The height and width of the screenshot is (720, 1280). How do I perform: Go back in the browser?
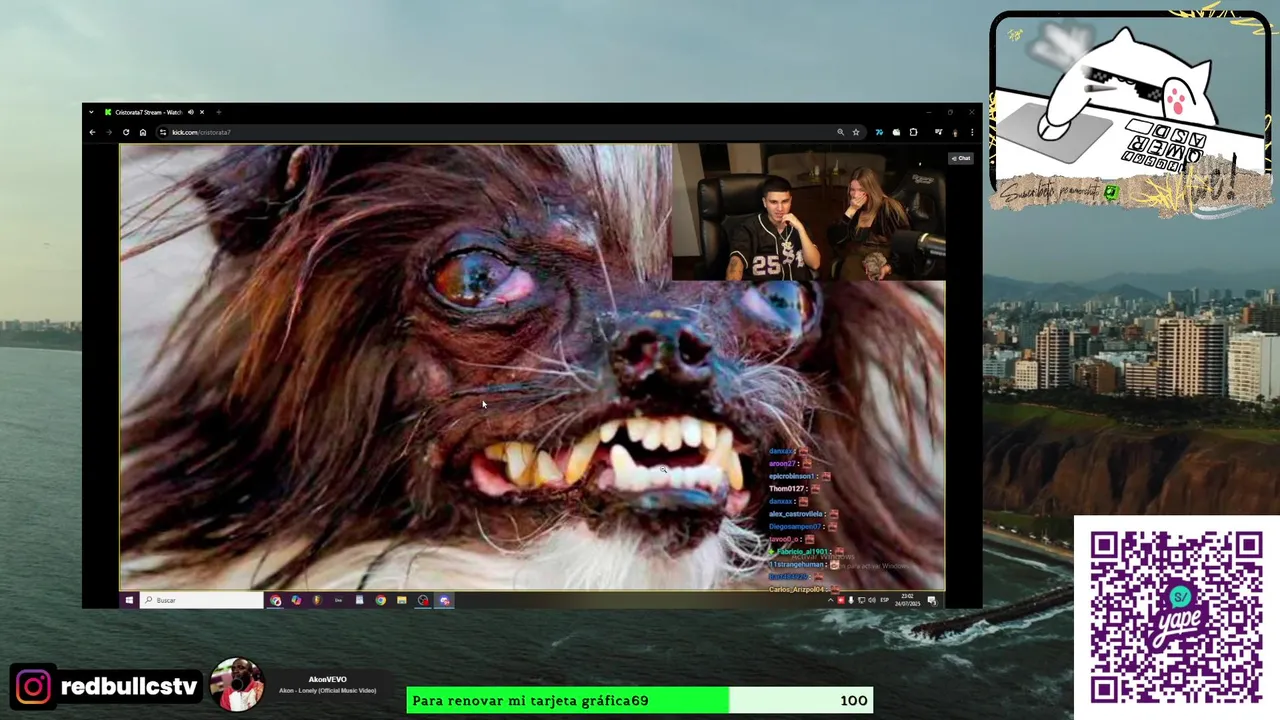point(92,132)
